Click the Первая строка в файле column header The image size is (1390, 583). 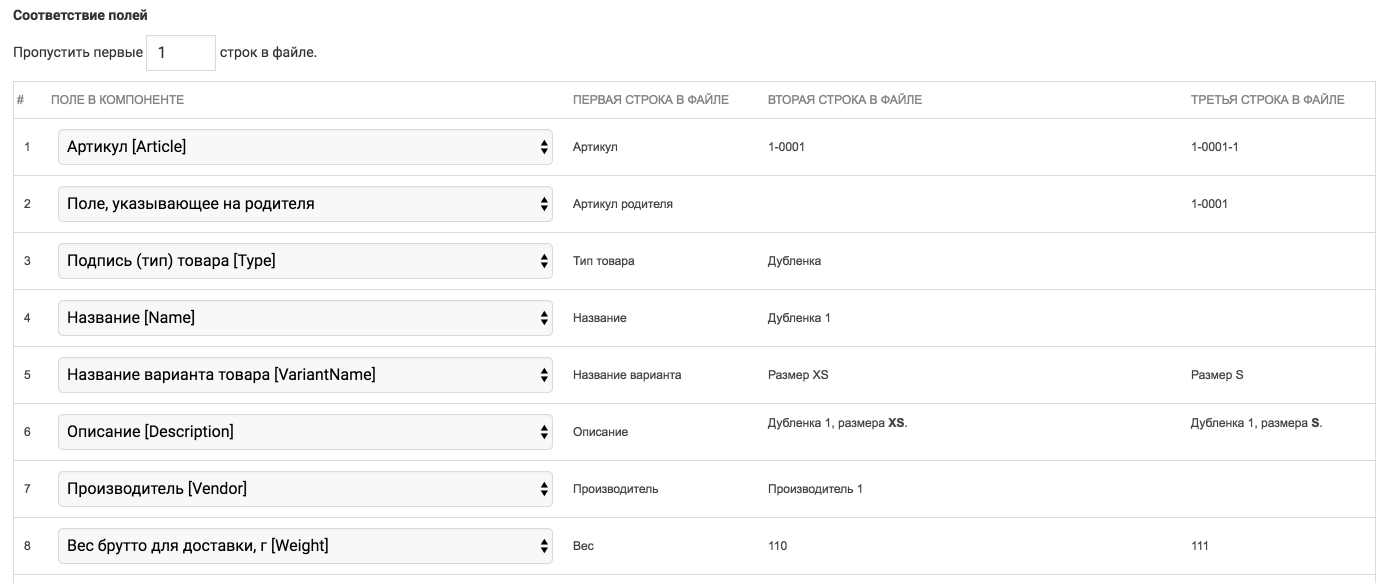(650, 100)
